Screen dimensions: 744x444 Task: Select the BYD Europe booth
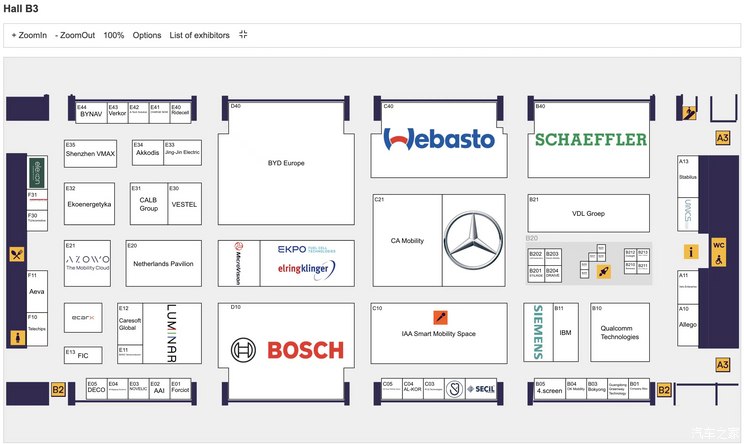pyautogui.click(x=286, y=162)
